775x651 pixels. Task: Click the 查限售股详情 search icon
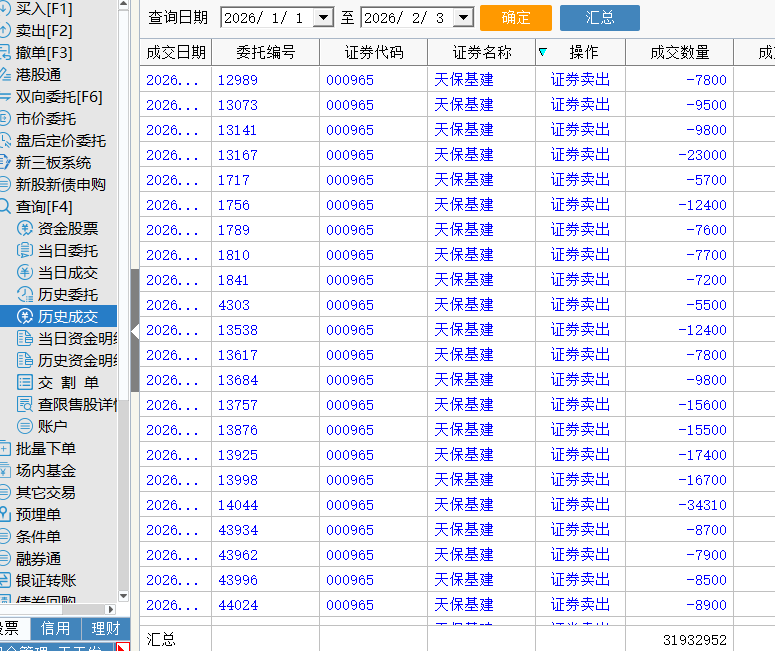pyautogui.click(x=25, y=404)
